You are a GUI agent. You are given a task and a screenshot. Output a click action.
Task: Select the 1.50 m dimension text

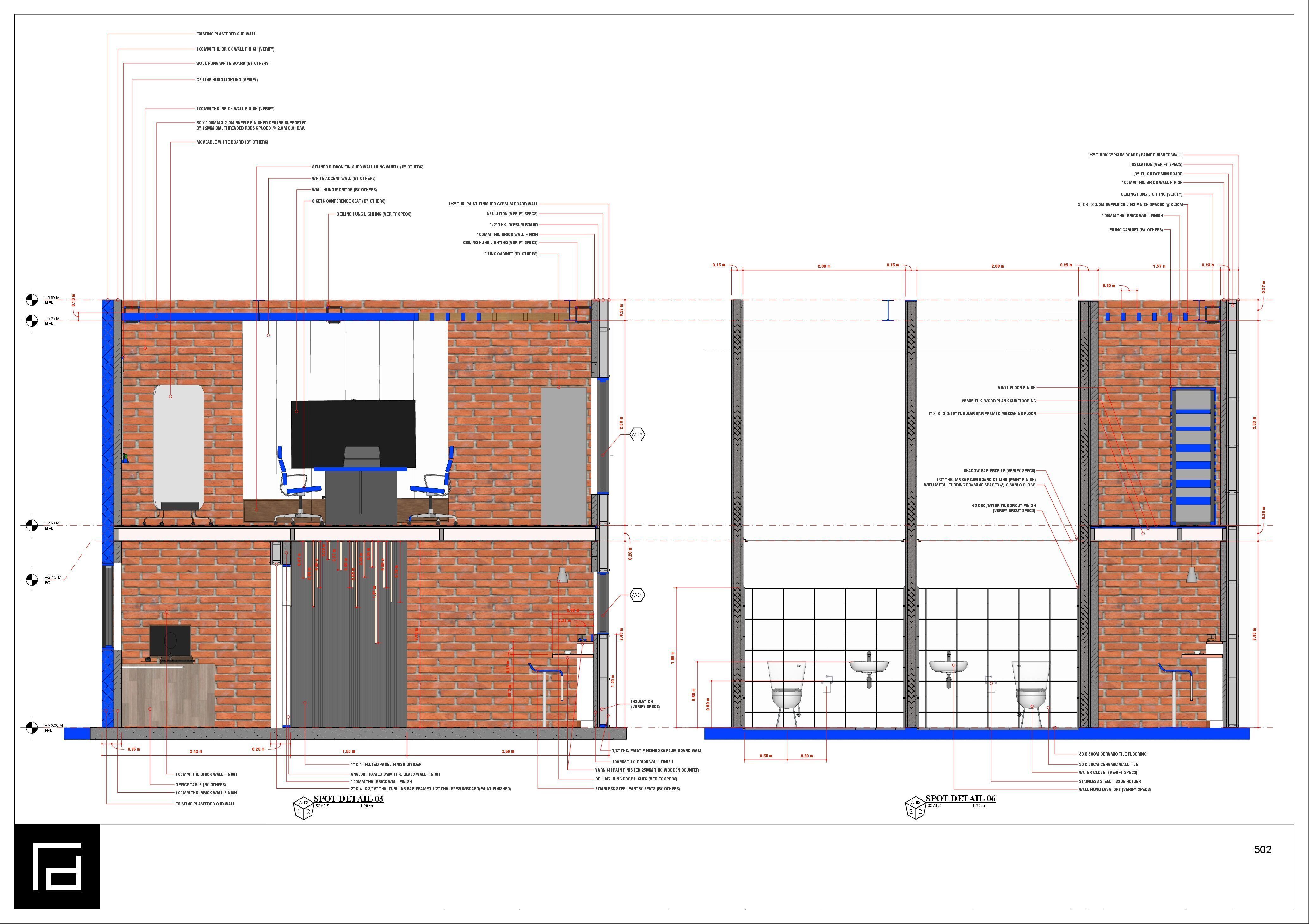tap(348, 751)
